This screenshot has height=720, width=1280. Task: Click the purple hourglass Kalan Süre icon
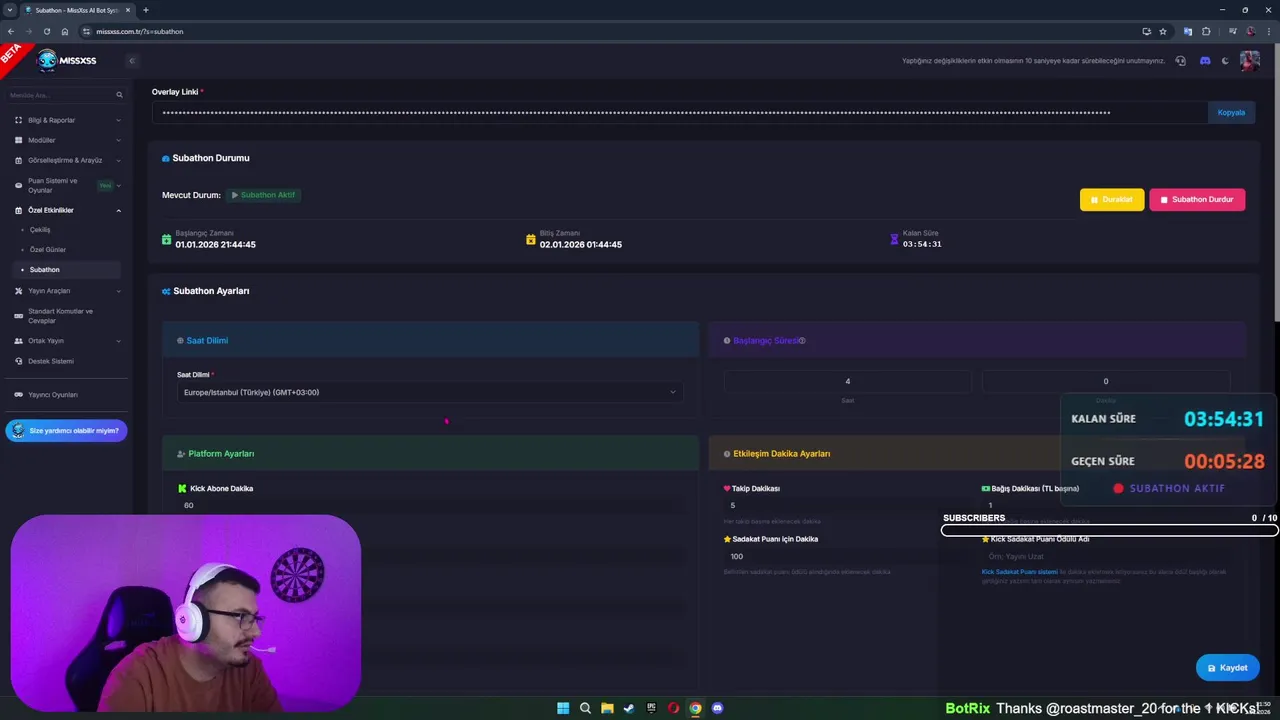pyautogui.click(x=894, y=239)
